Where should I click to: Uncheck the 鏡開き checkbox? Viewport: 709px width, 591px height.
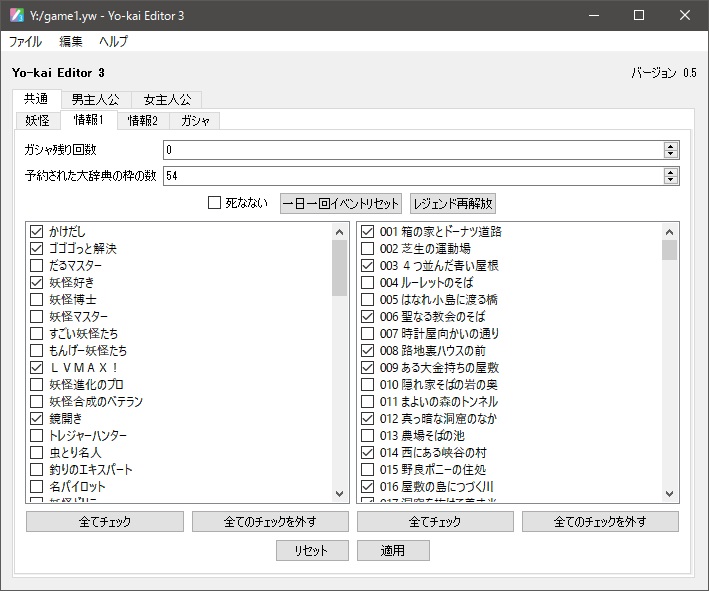[37, 419]
